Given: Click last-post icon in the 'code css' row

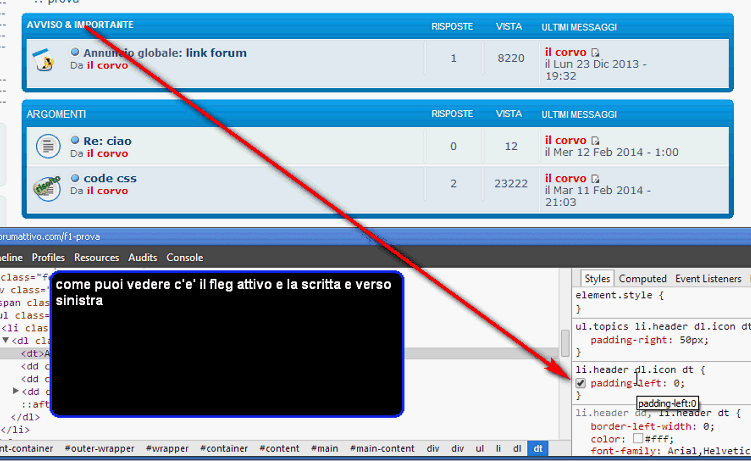Looking at the screenshot, I should 595,179.
